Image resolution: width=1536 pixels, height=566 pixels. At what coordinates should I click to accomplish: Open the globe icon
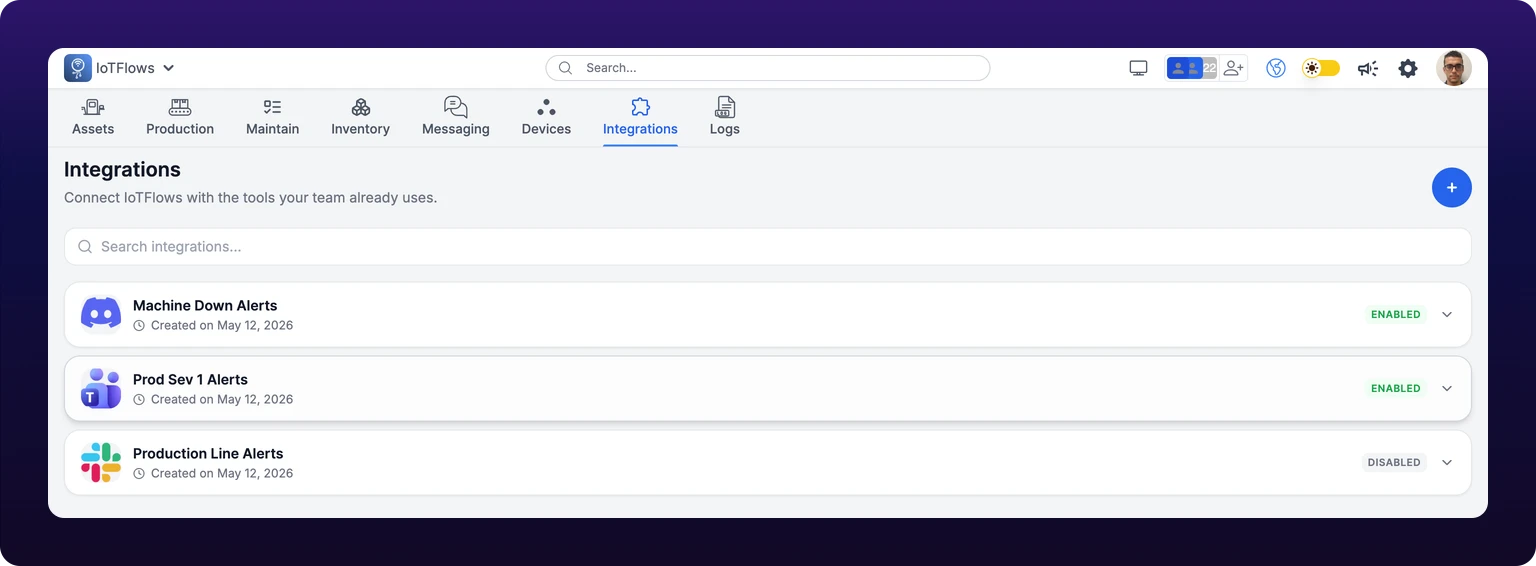pos(1276,68)
